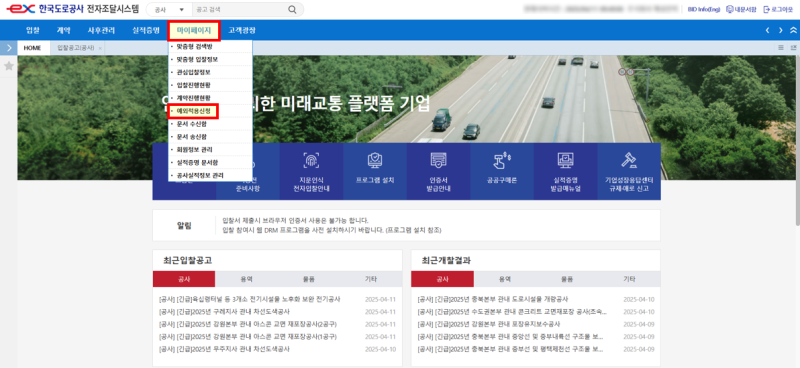Open the 사후관리 main menu

102,31
